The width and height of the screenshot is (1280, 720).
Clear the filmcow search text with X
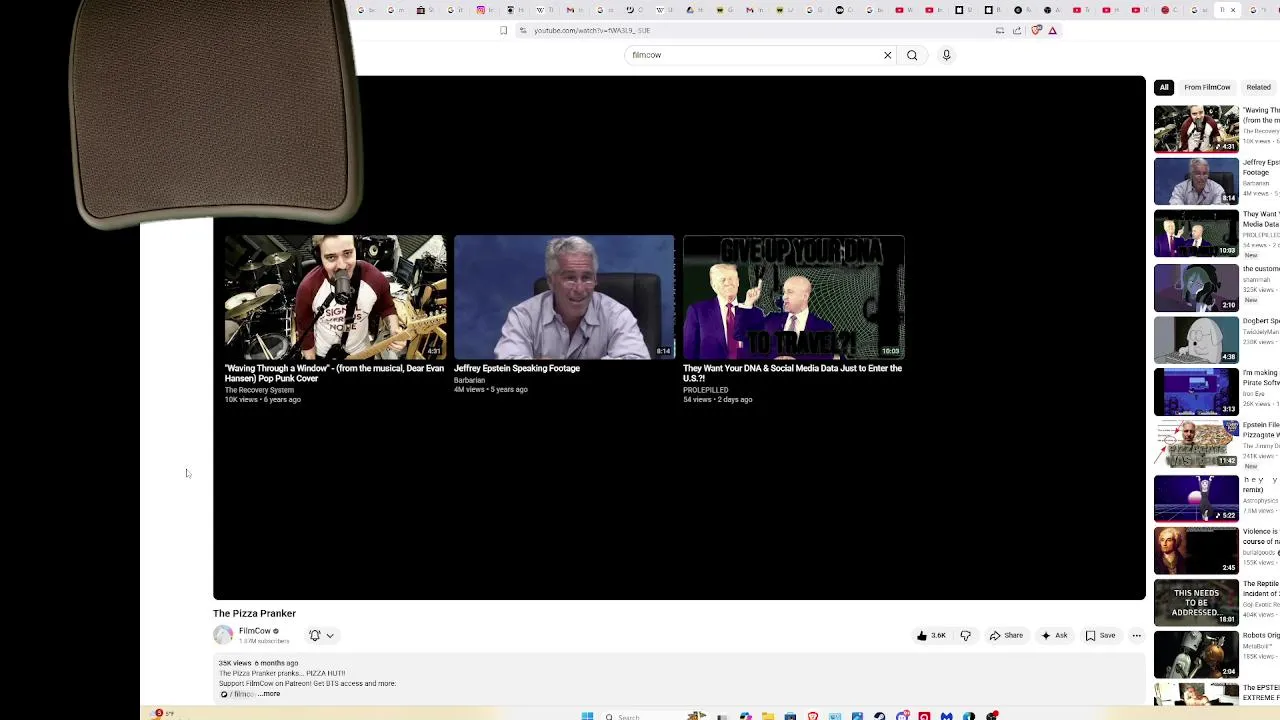click(x=887, y=55)
